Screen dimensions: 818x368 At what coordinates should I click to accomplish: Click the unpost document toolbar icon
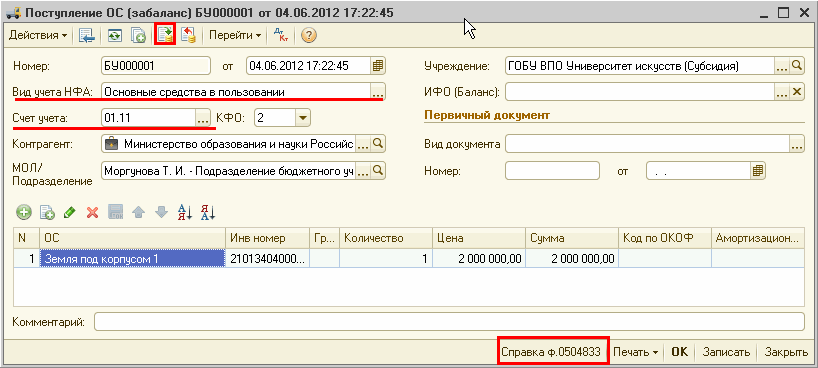click(188, 35)
